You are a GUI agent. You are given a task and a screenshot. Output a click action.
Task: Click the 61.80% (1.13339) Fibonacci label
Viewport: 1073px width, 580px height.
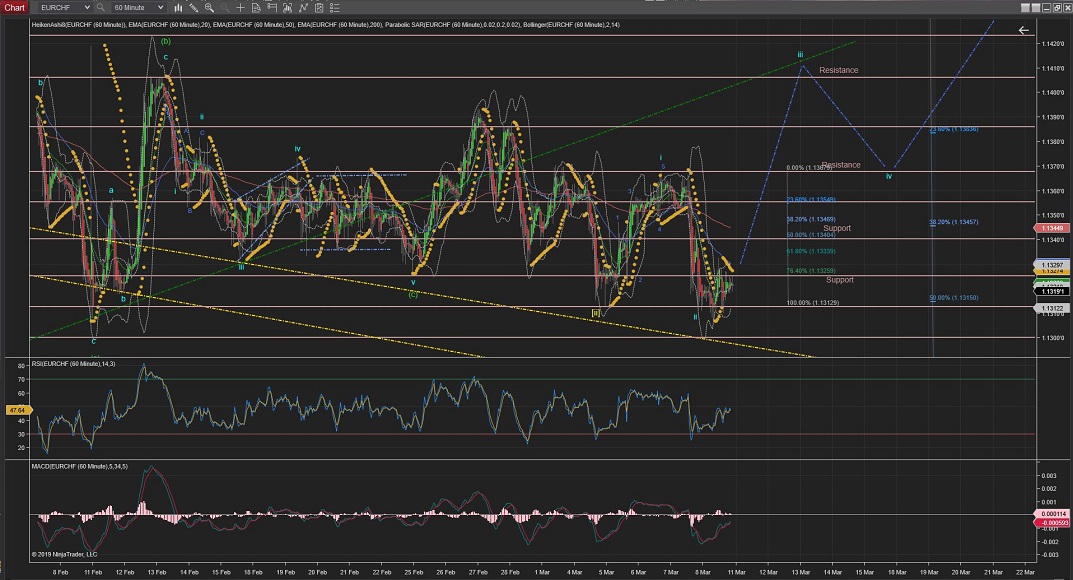point(811,251)
